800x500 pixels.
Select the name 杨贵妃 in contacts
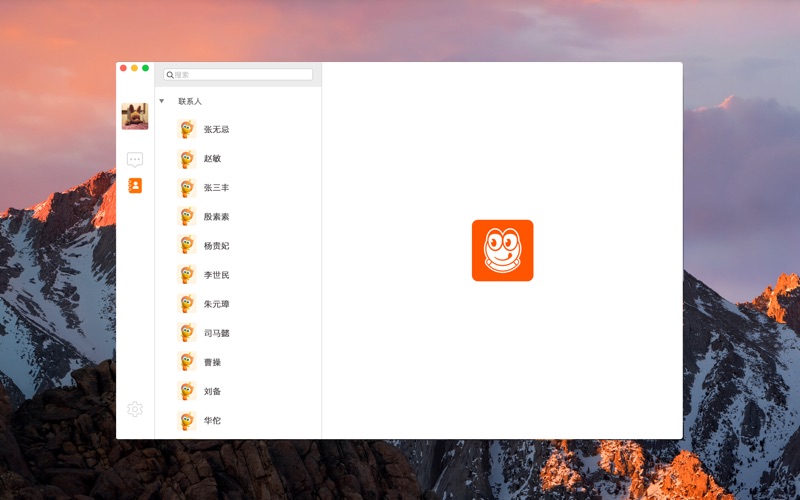click(x=216, y=246)
